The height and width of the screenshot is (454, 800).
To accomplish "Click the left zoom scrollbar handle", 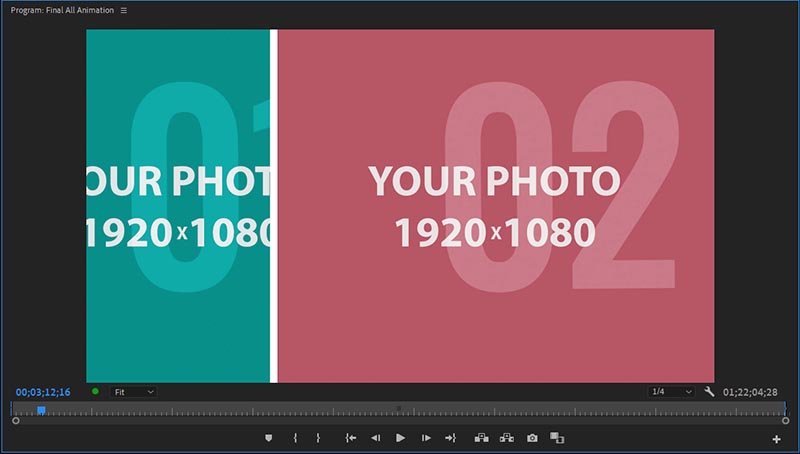I will (x=16, y=421).
